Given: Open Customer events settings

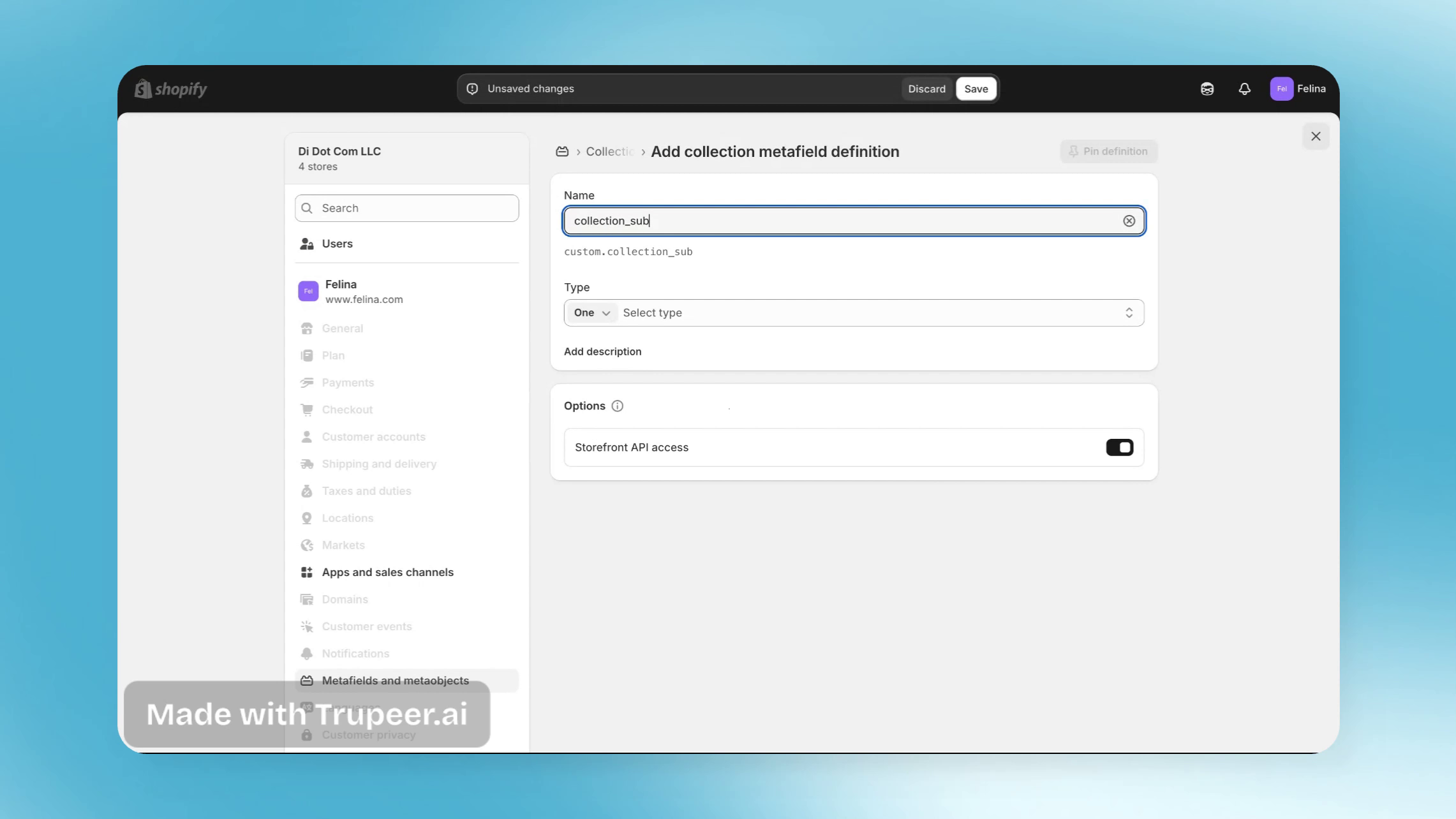Looking at the screenshot, I should (366, 626).
